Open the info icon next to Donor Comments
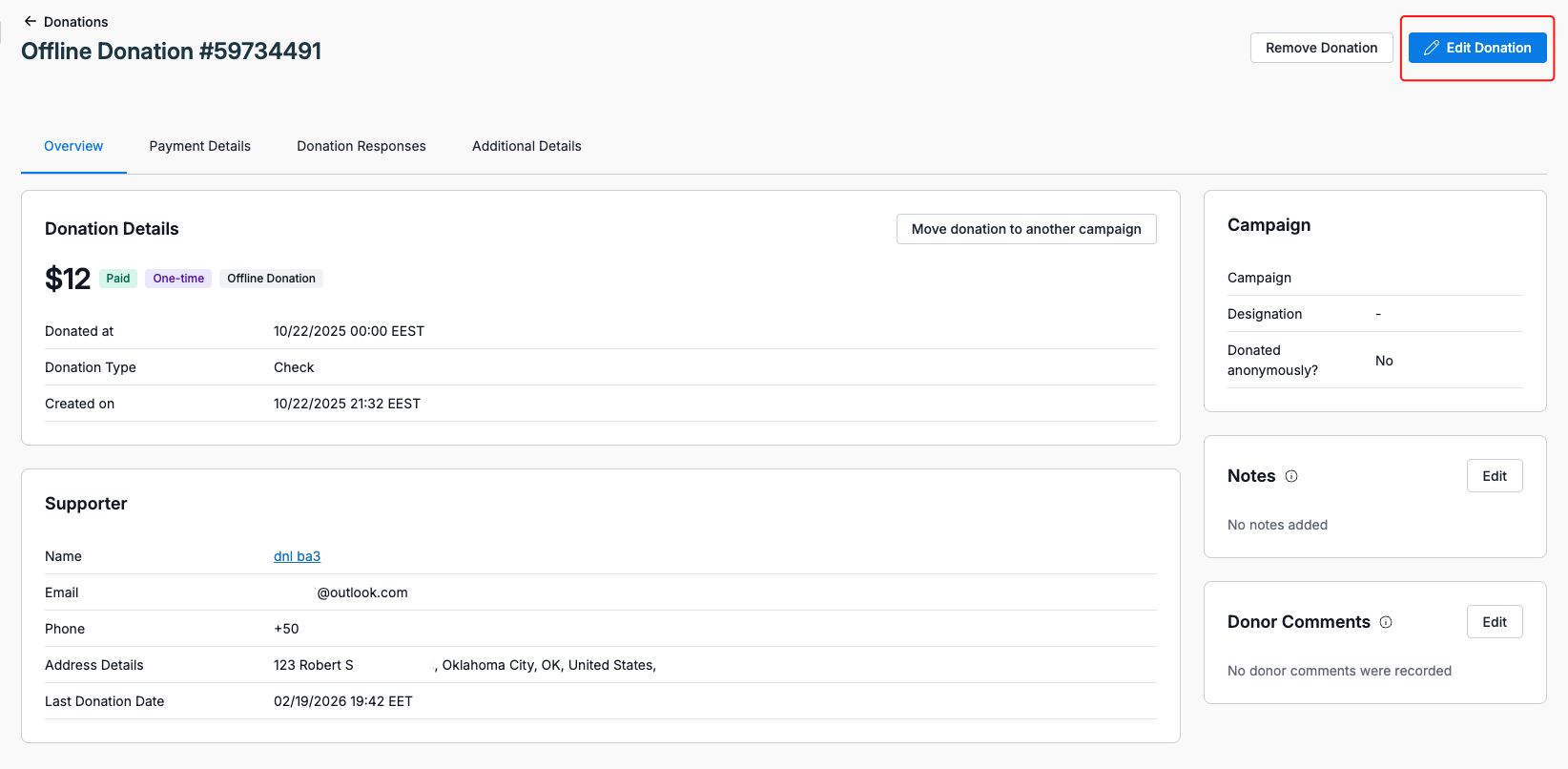1568x769 pixels. click(x=1386, y=622)
